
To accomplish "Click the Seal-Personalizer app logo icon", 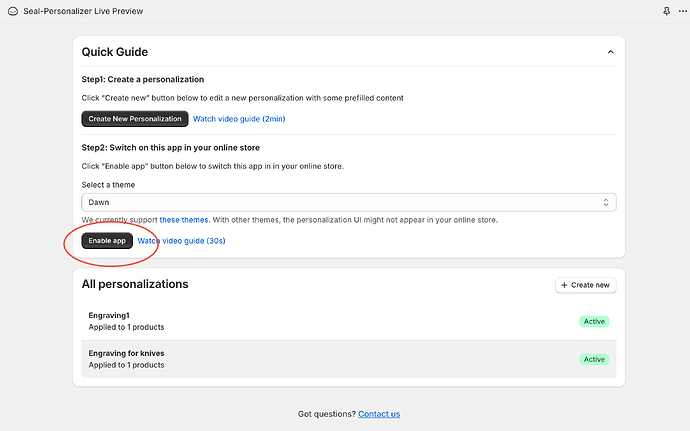I will pos(11,11).
